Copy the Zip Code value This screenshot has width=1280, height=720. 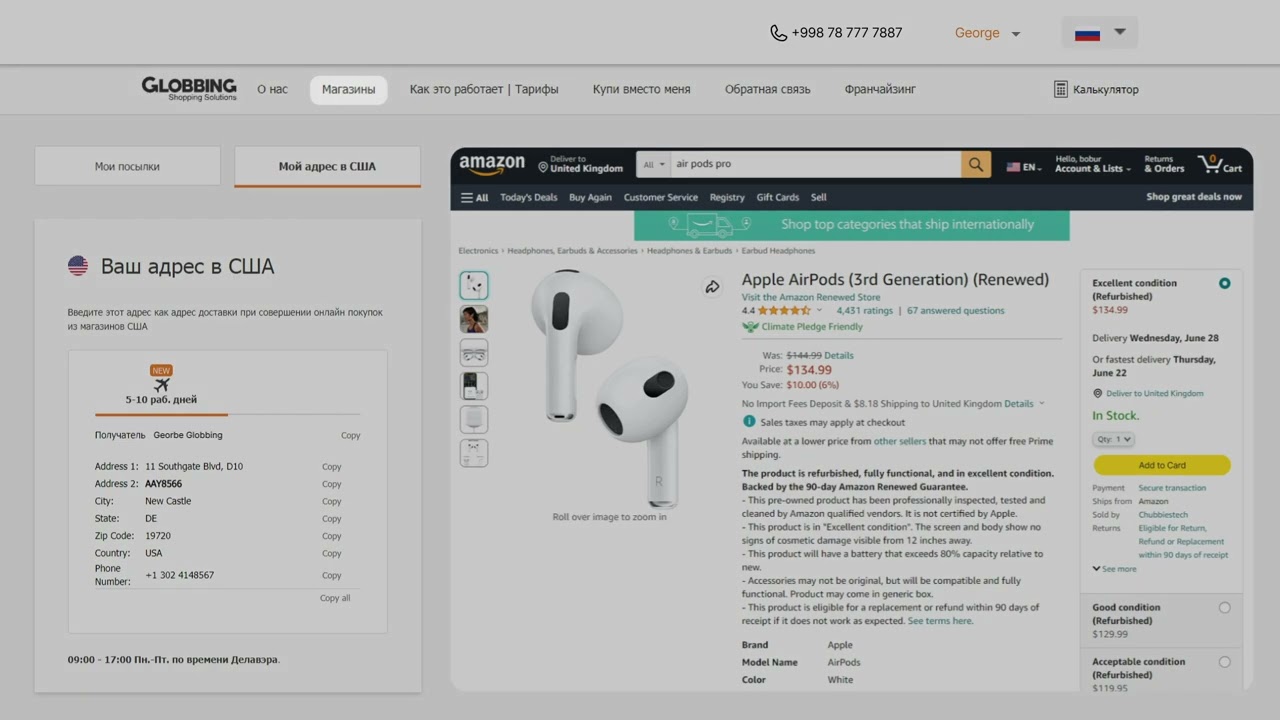click(332, 537)
